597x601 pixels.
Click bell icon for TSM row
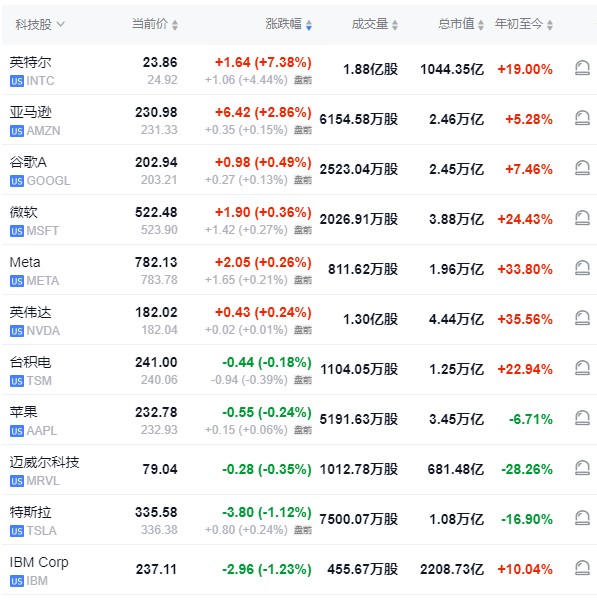(x=582, y=368)
